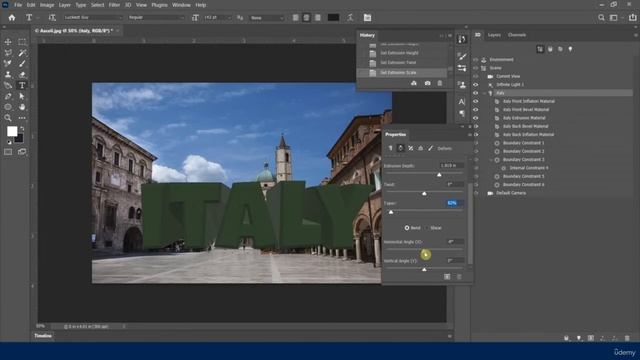Image resolution: width=640 pixels, height=360 pixels.
Task: Select the Eraser tool
Action: (x=22, y=74)
